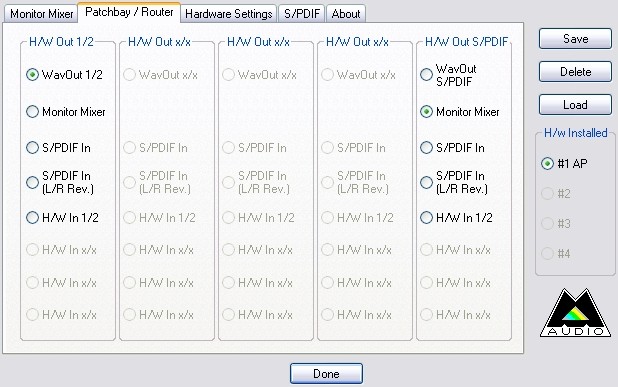
Task: Click the M-Audio logo icon
Action: (575, 313)
